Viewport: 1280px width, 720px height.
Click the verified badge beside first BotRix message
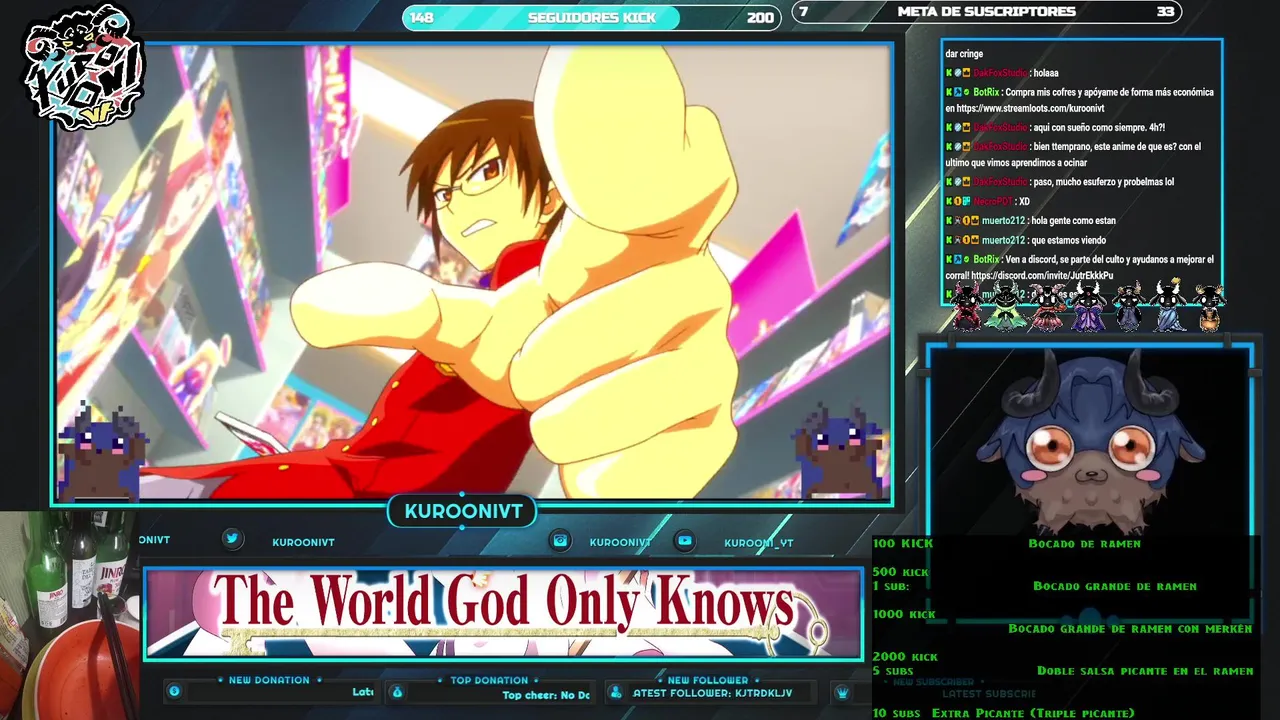click(x=967, y=92)
